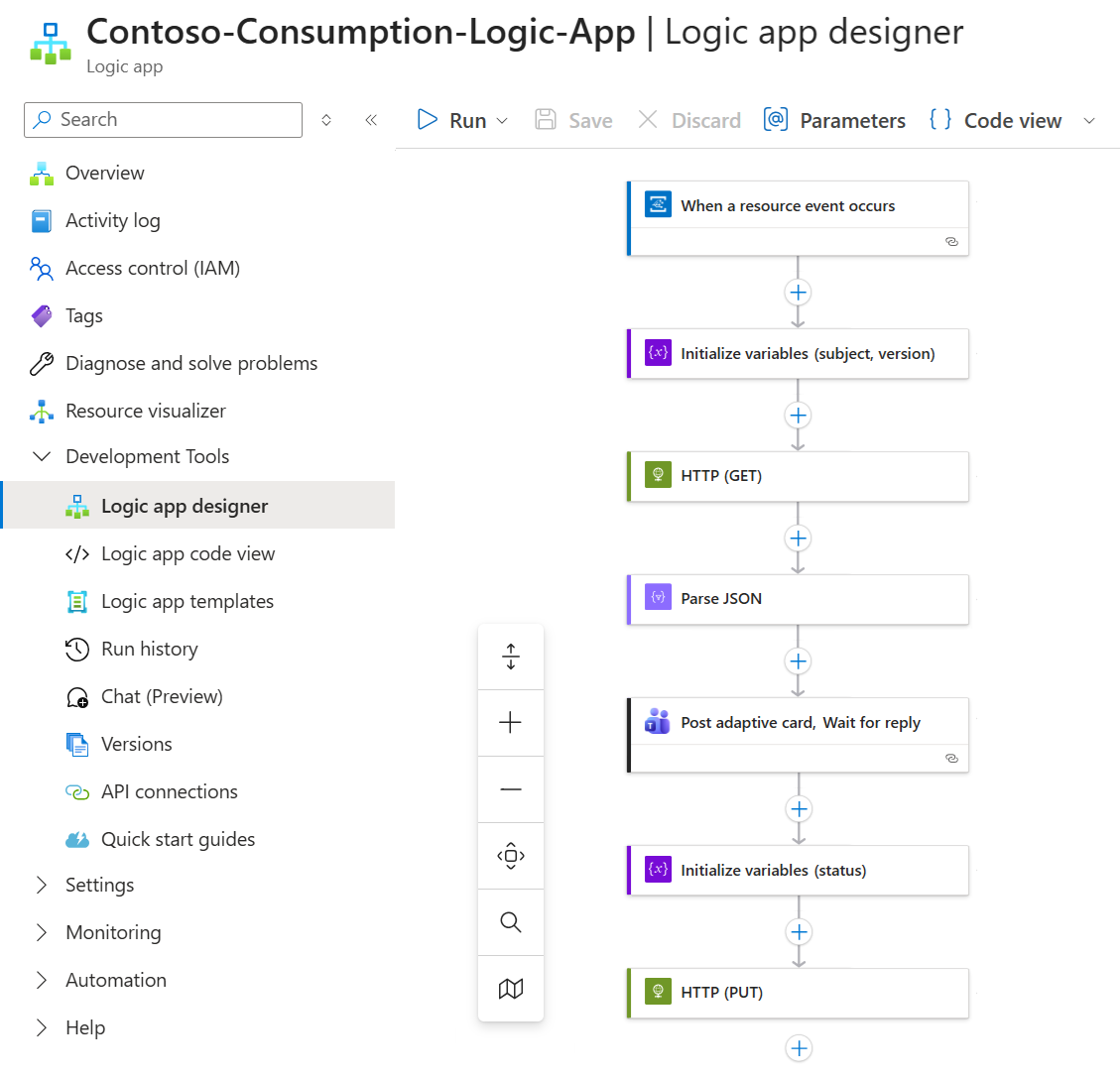Open the designer search magnifier tool
This screenshot has width=1120, height=1078.
(511, 922)
